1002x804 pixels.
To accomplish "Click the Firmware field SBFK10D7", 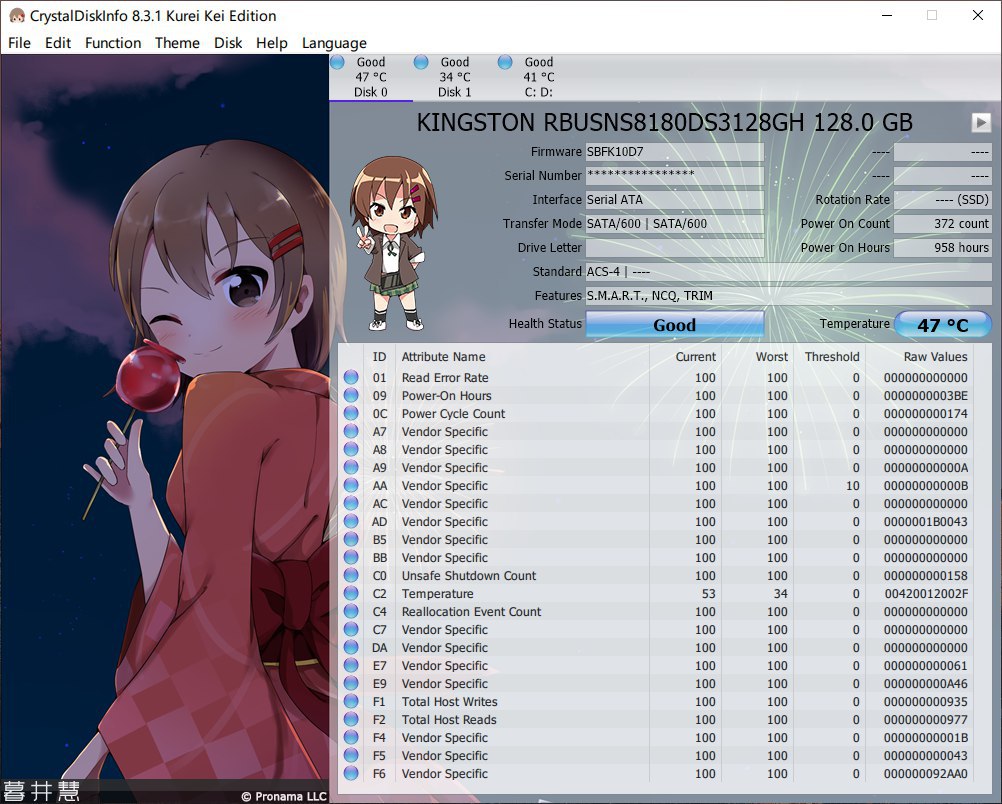I will [x=675, y=151].
